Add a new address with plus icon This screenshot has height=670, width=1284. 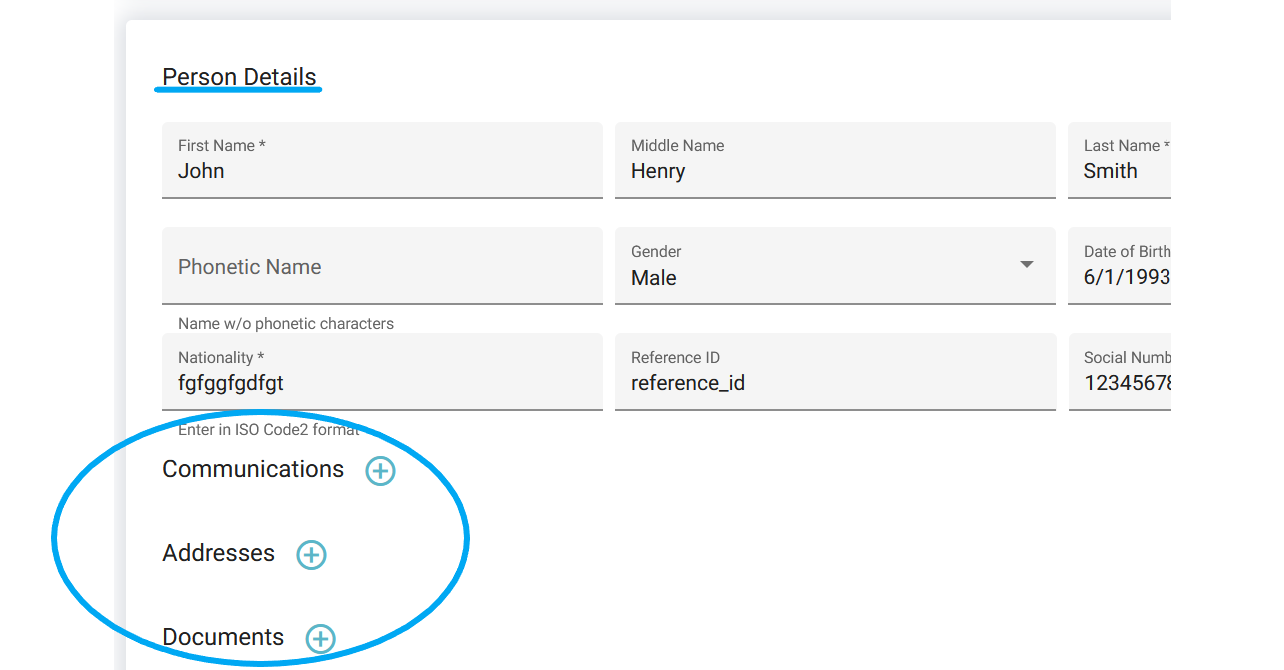point(311,555)
